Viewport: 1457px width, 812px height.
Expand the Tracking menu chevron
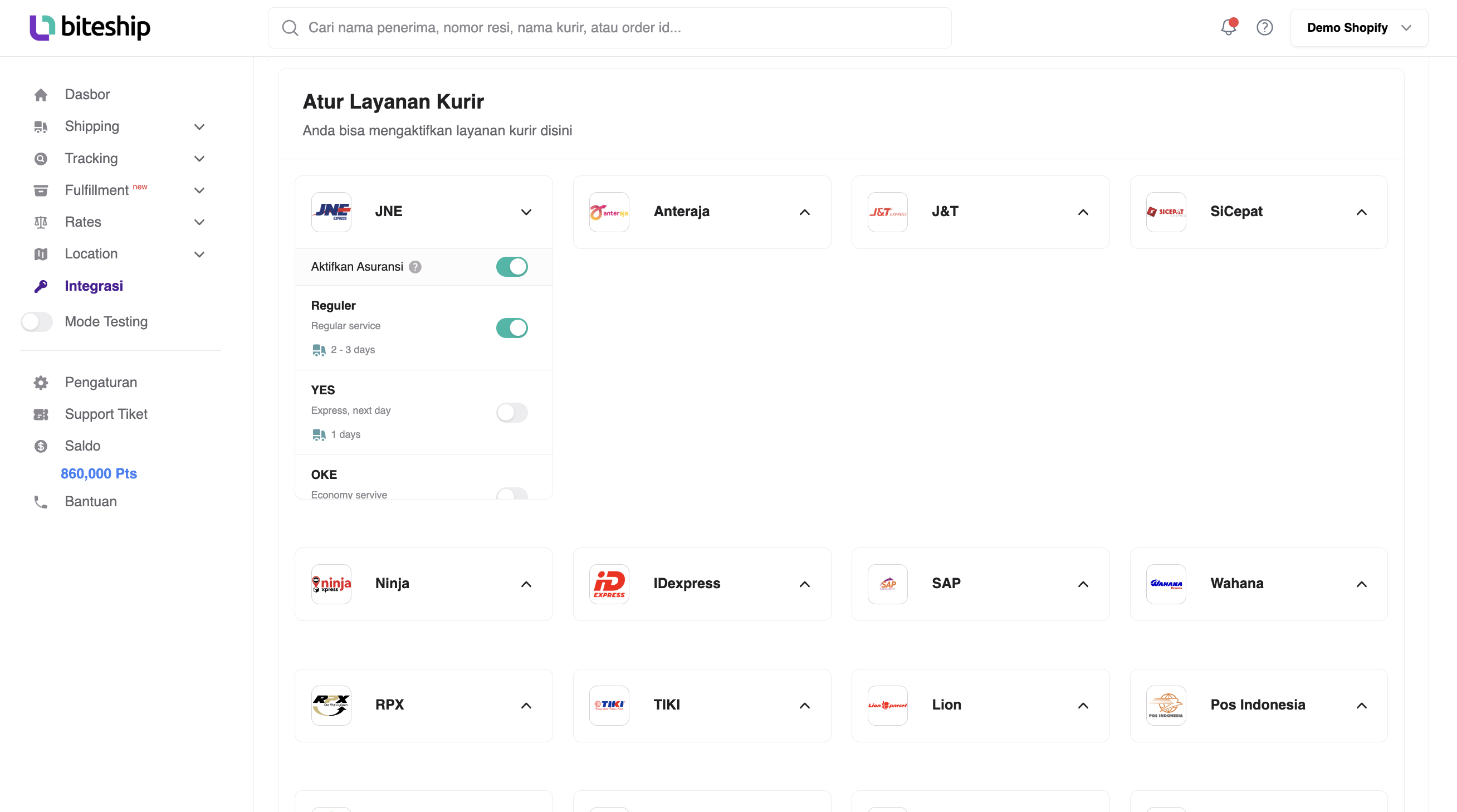pos(199,159)
